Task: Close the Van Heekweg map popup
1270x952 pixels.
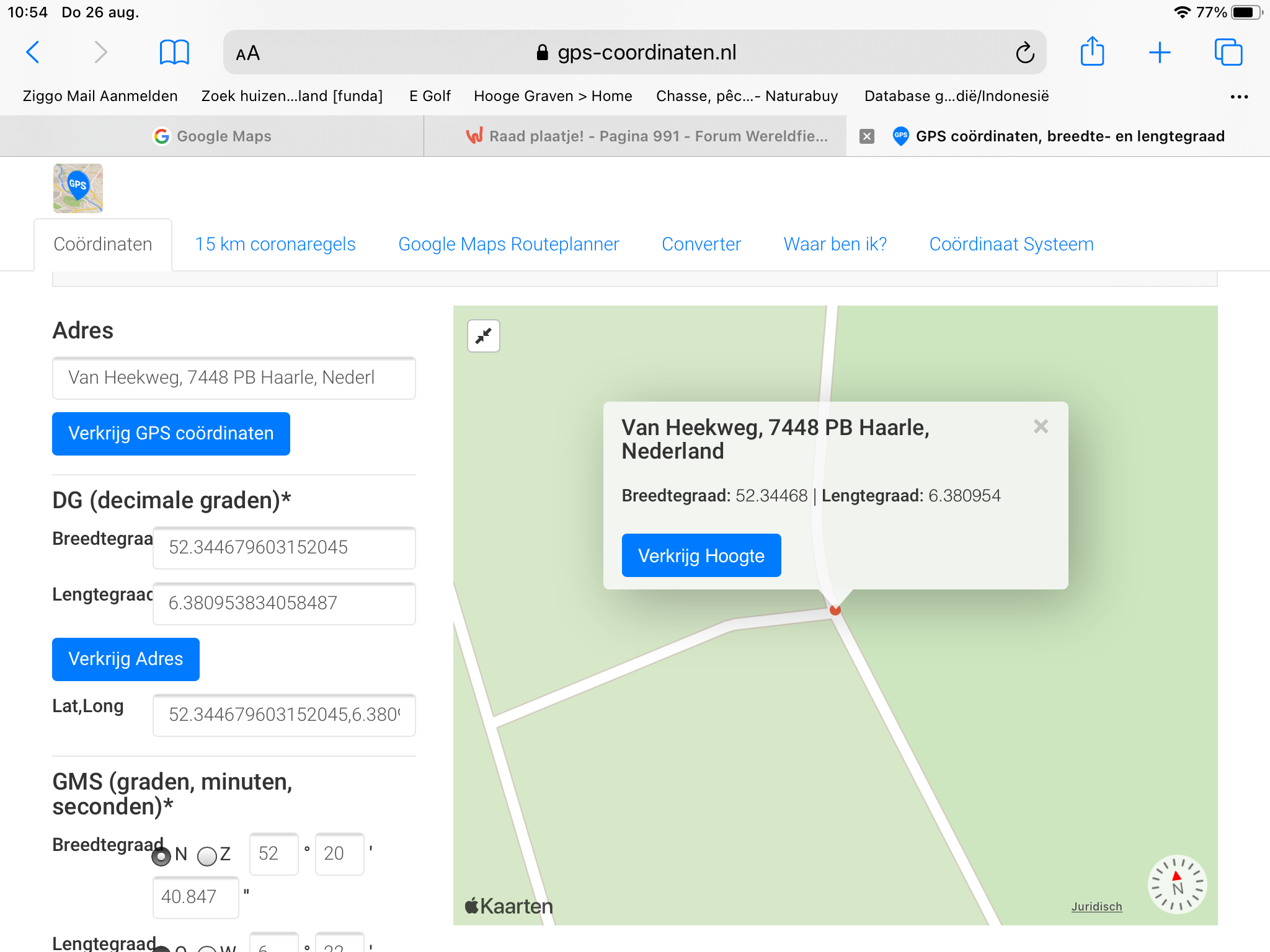Action: pos(1041,426)
